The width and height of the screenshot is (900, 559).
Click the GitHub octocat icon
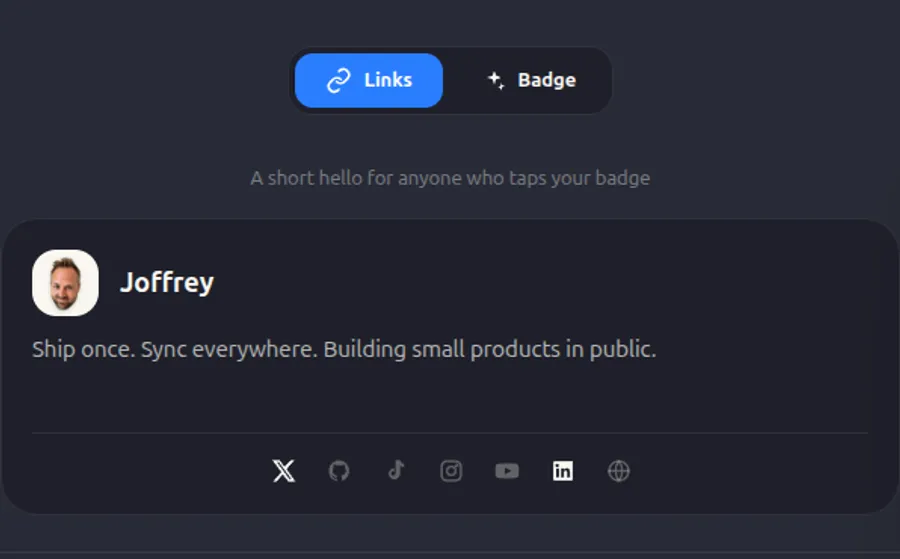pos(339,471)
